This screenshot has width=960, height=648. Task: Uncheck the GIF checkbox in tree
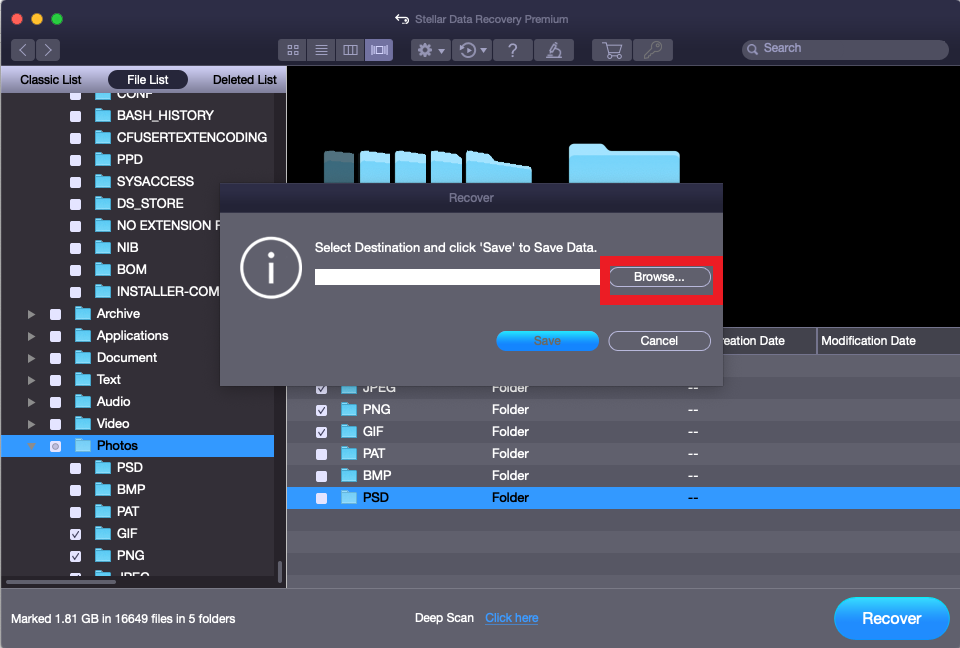[76, 535]
